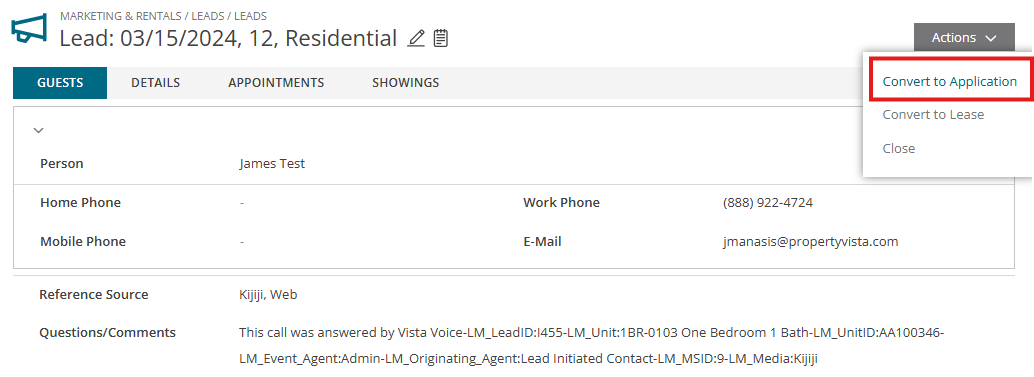Click the person name James Test
Image resolution: width=1034 pixels, height=377 pixels.
pyautogui.click(x=272, y=163)
